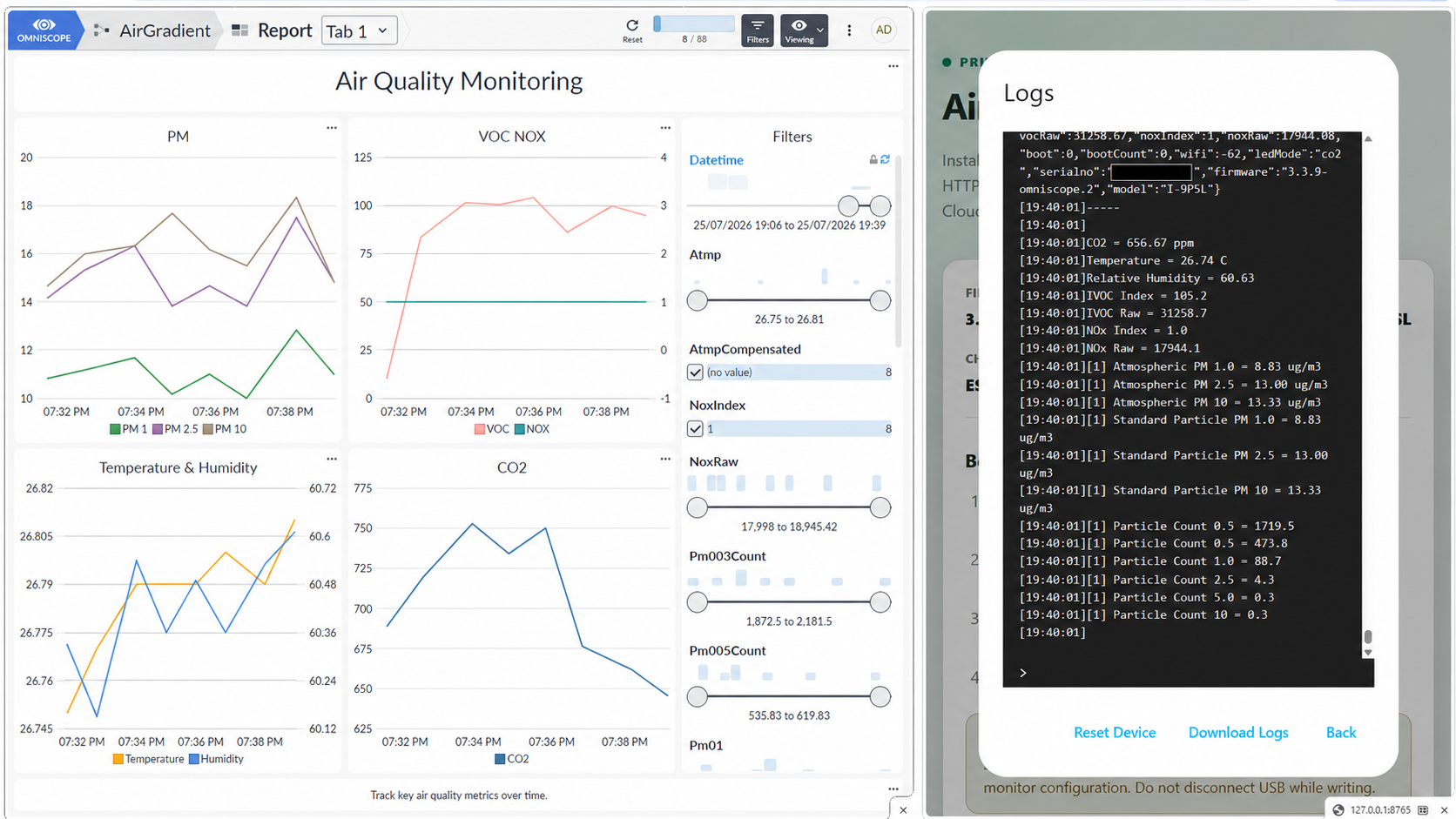Viewport: 1456px width, 819px height.
Task: Click the Filters panel vertical scrollbar
Action: click(899, 252)
